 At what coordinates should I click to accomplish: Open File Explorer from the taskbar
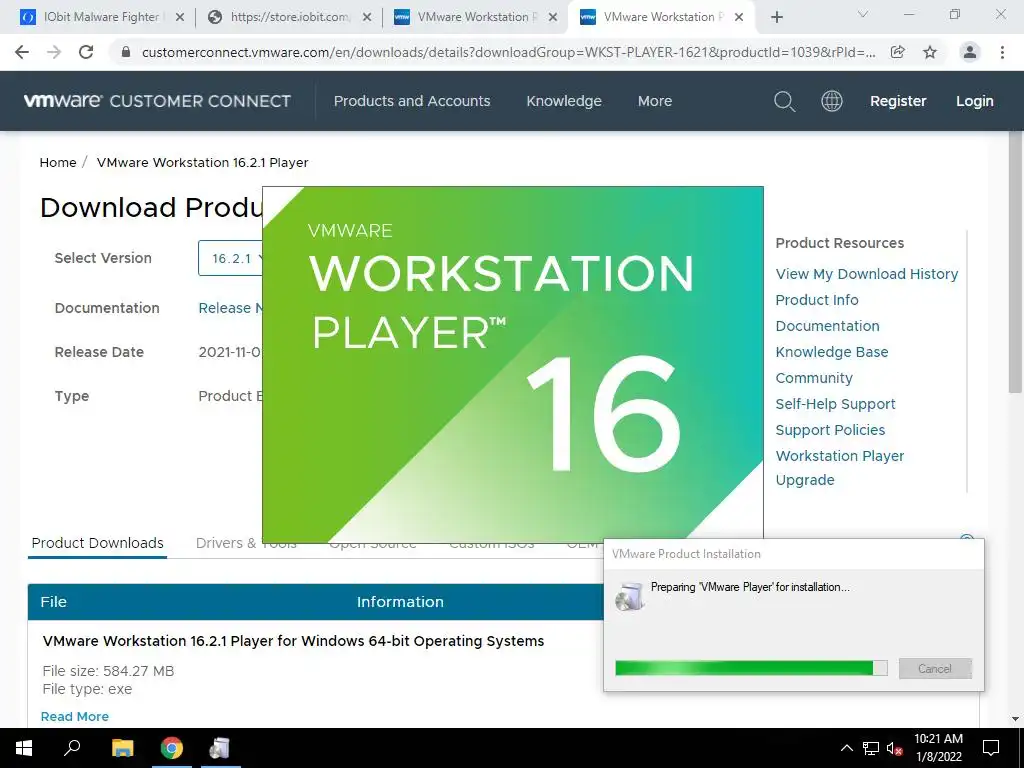[122, 748]
